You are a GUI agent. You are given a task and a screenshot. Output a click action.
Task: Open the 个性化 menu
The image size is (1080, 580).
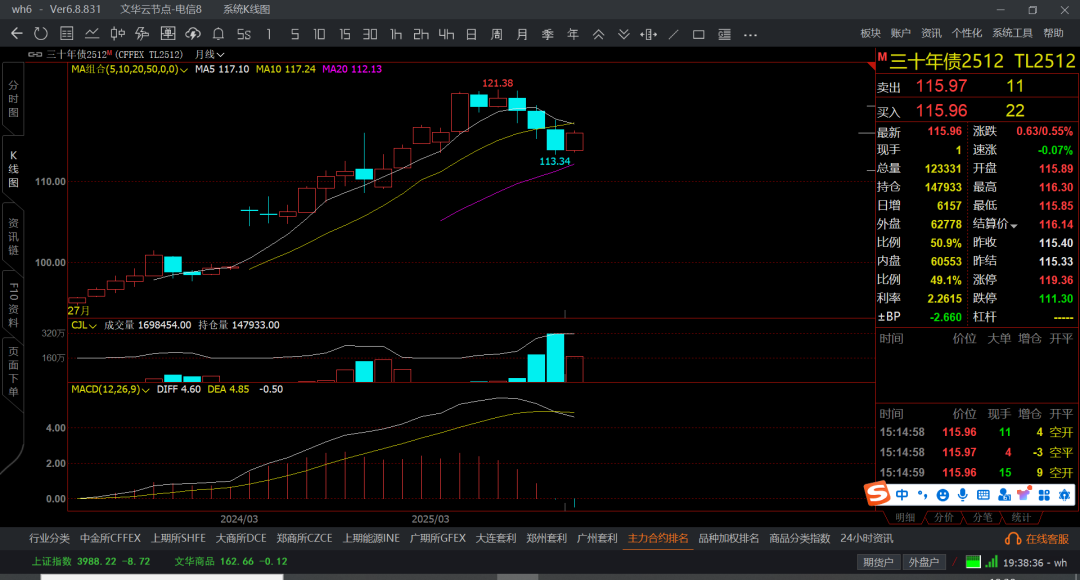click(967, 33)
